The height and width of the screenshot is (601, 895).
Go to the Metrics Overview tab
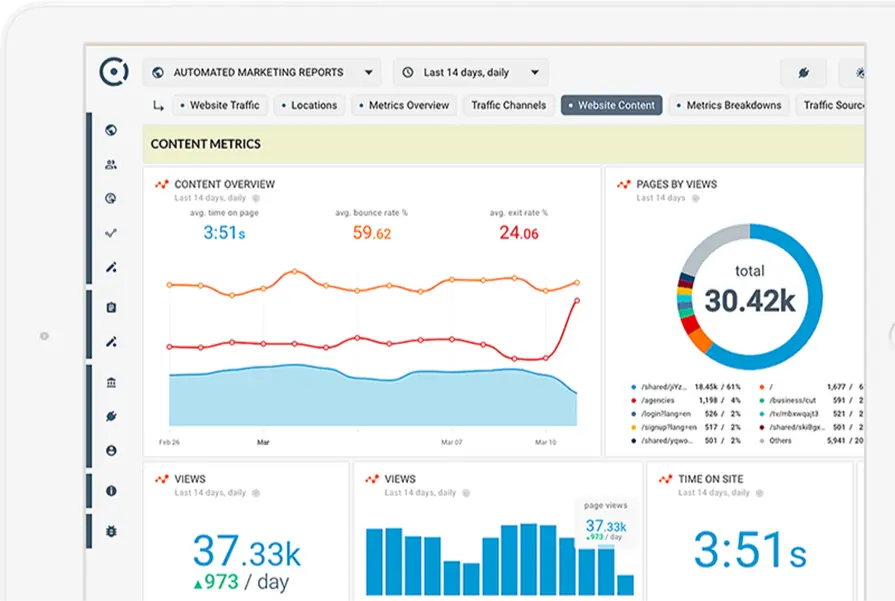[404, 106]
